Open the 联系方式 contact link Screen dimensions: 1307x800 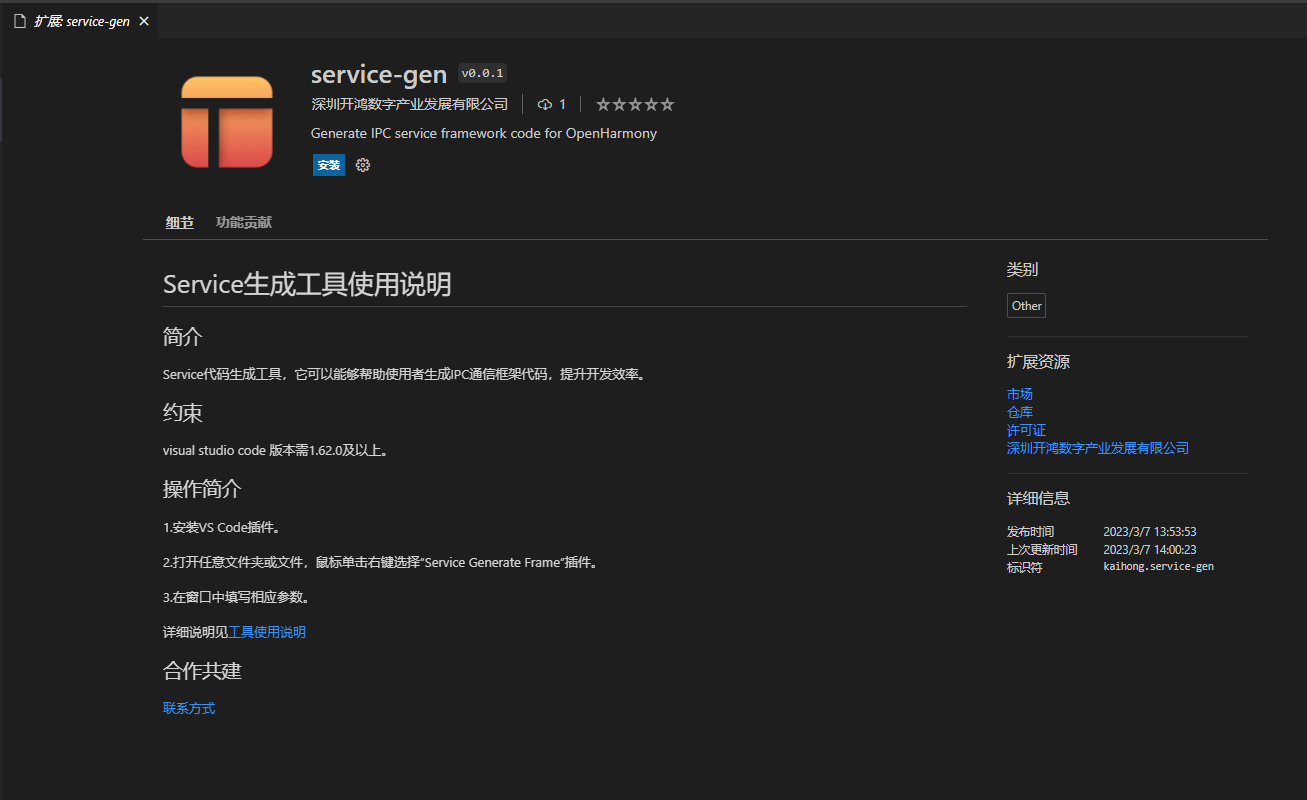tap(189, 708)
